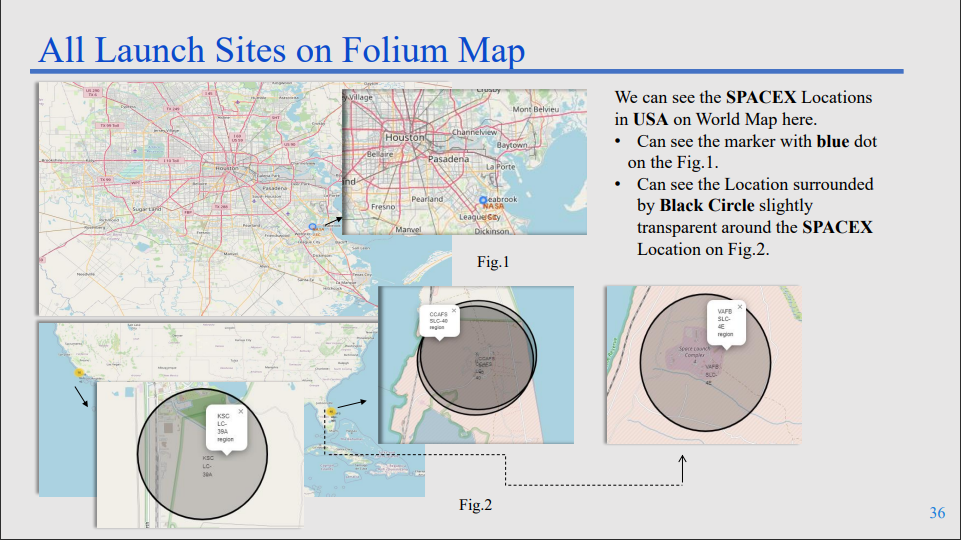Click the KSC LC-39A region popup text
The width and height of the screenshot is (961, 540).
[x=225, y=427]
